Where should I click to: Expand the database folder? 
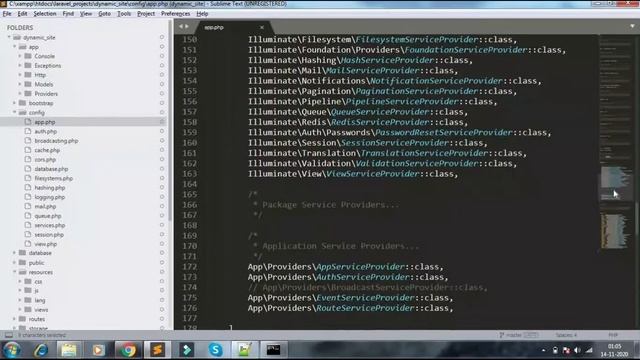coord(15,253)
